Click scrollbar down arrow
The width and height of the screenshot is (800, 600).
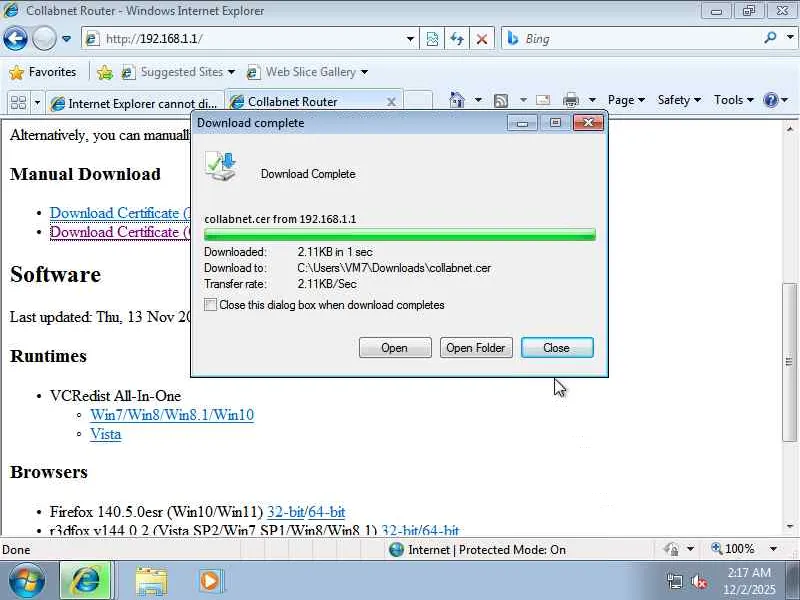(x=790, y=526)
